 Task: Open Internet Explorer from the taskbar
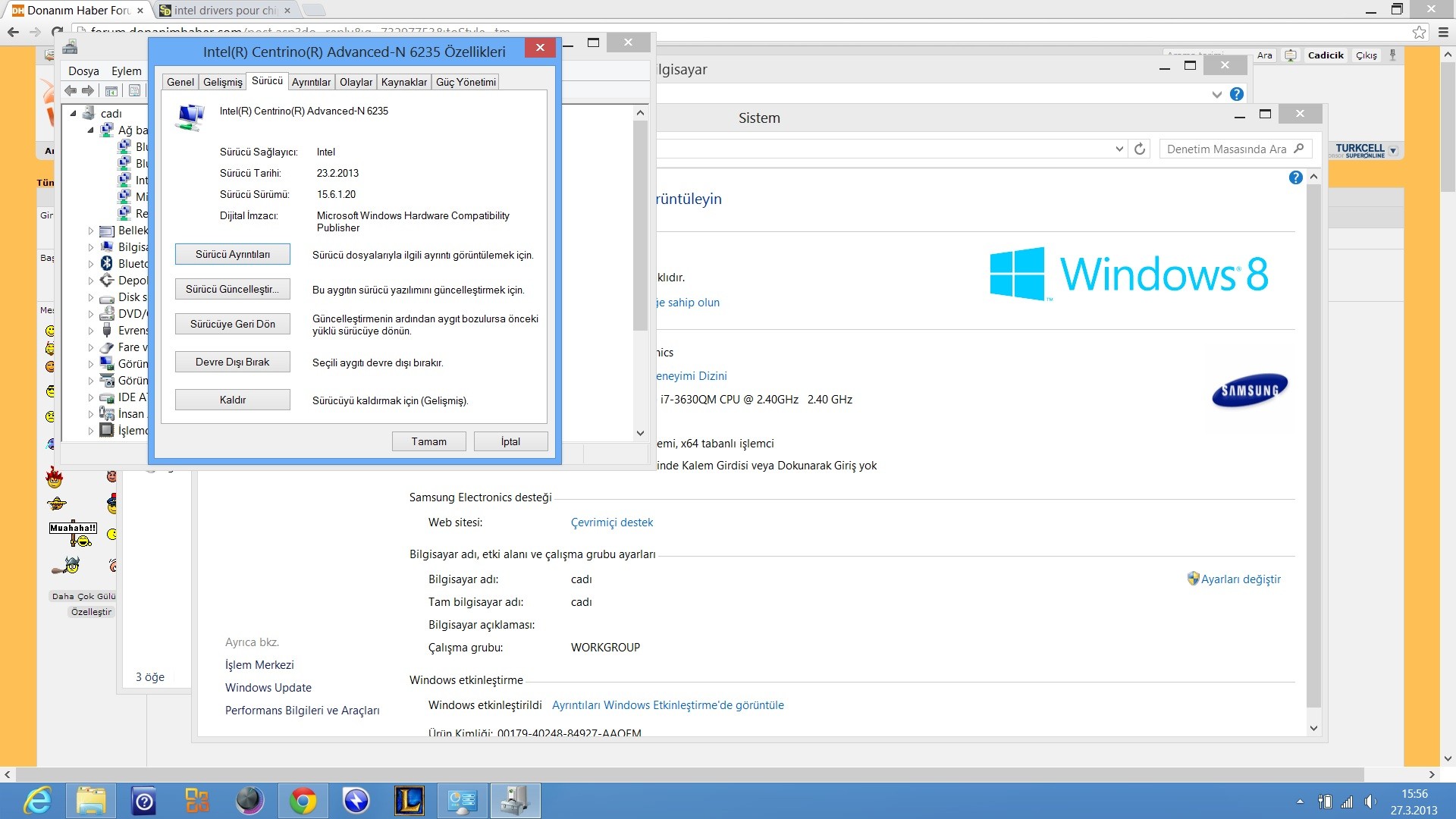tap(37, 801)
